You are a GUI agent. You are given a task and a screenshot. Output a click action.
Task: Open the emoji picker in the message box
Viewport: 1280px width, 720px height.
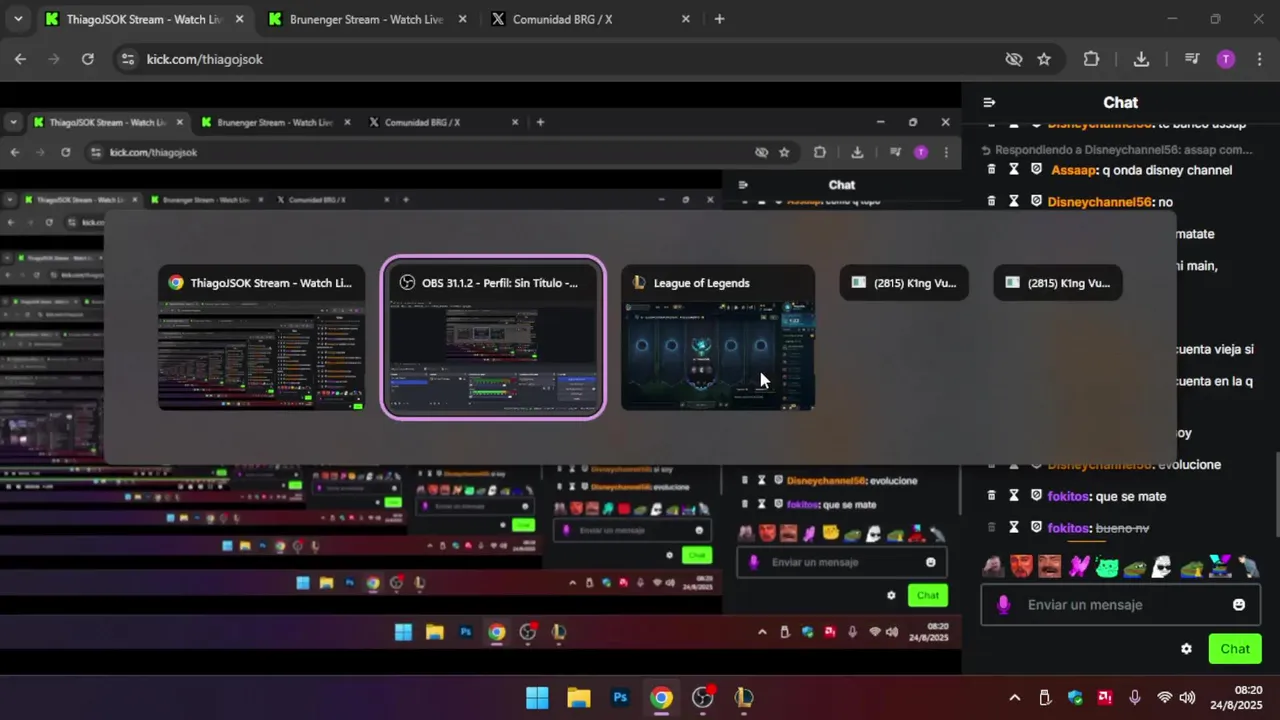coord(1239,605)
